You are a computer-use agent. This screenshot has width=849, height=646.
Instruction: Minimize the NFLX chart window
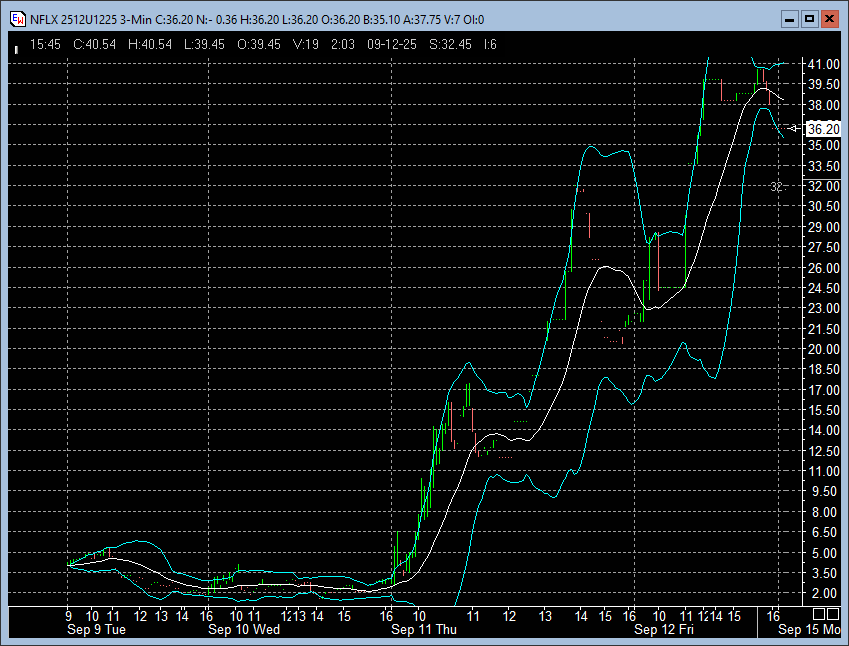point(790,19)
